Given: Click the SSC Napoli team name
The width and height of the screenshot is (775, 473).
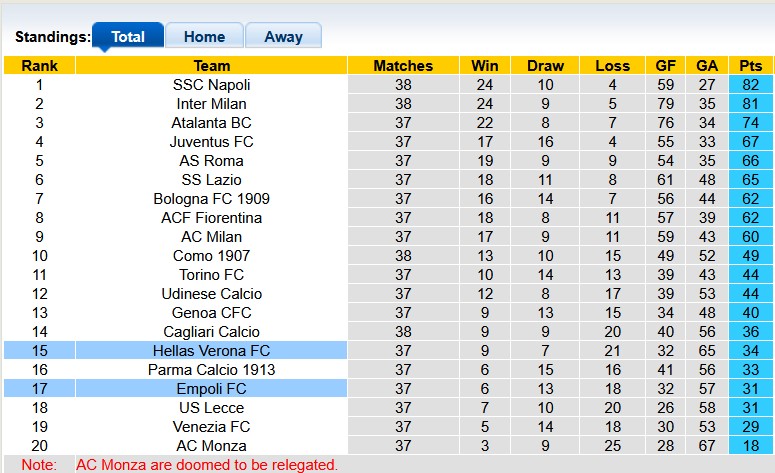Looking at the screenshot, I should (211, 85).
